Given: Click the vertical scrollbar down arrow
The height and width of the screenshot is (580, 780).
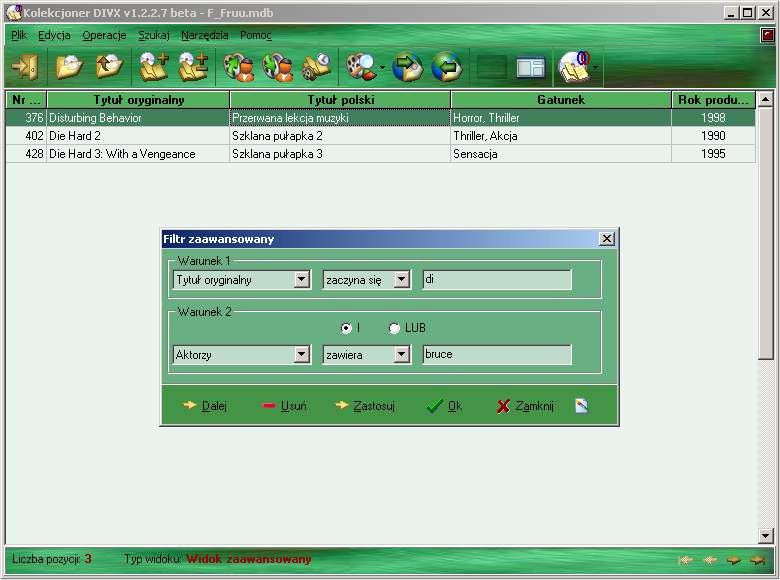Looking at the screenshot, I should (x=766, y=536).
